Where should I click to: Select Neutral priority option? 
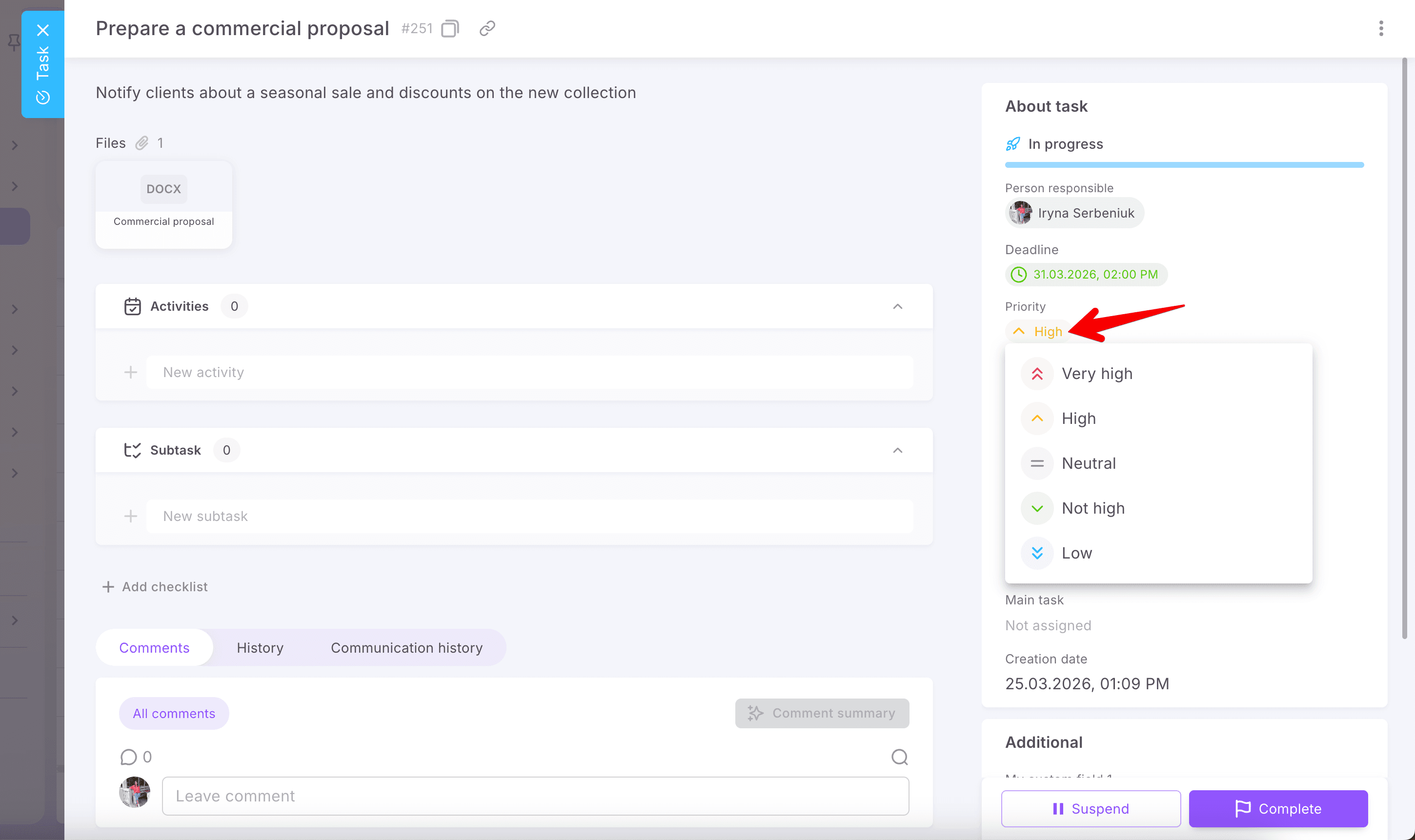coord(1088,463)
